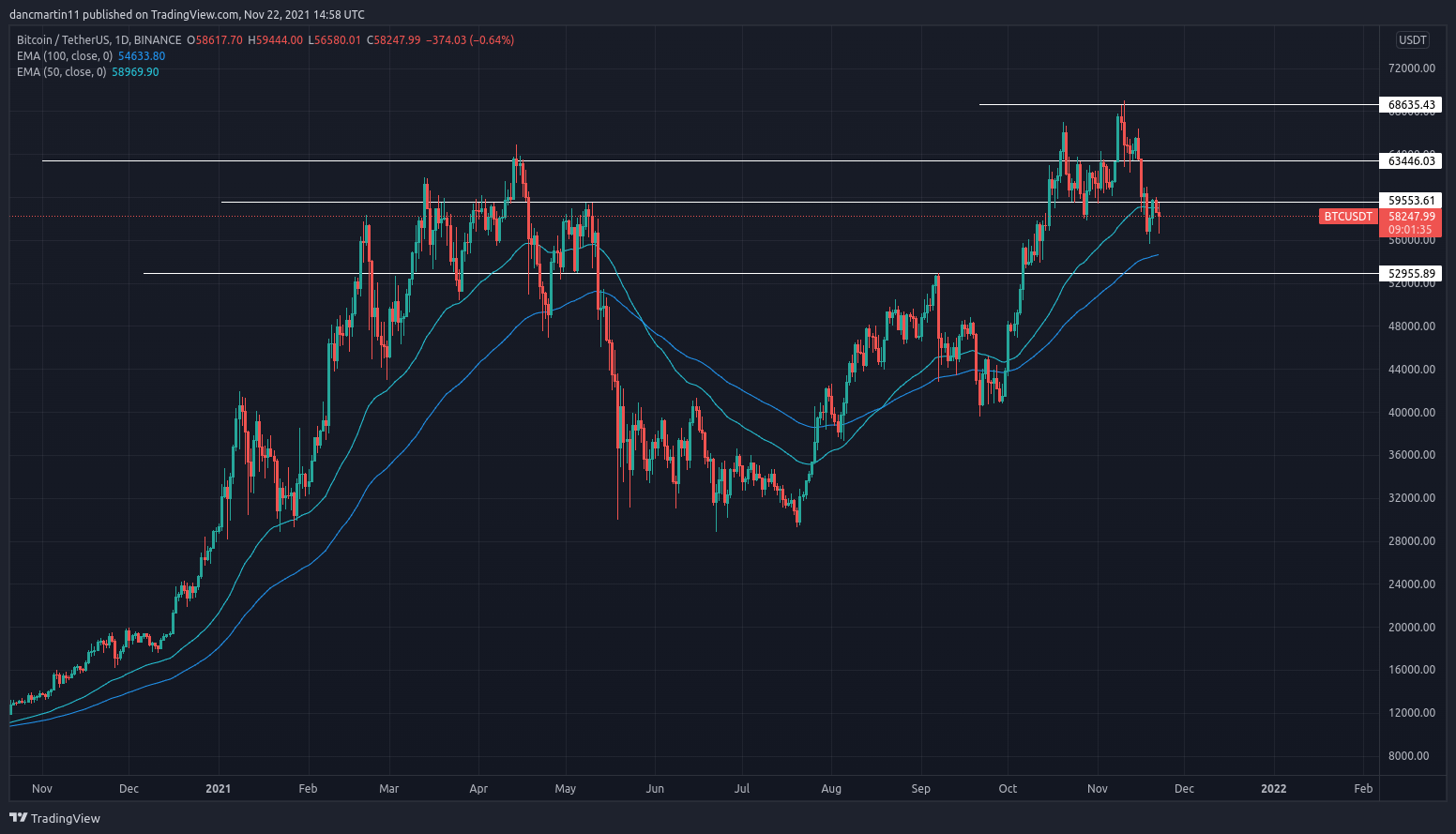Click the 2022 marker on time axis
The width and height of the screenshot is (1456, 834).
click(1273, 789)
